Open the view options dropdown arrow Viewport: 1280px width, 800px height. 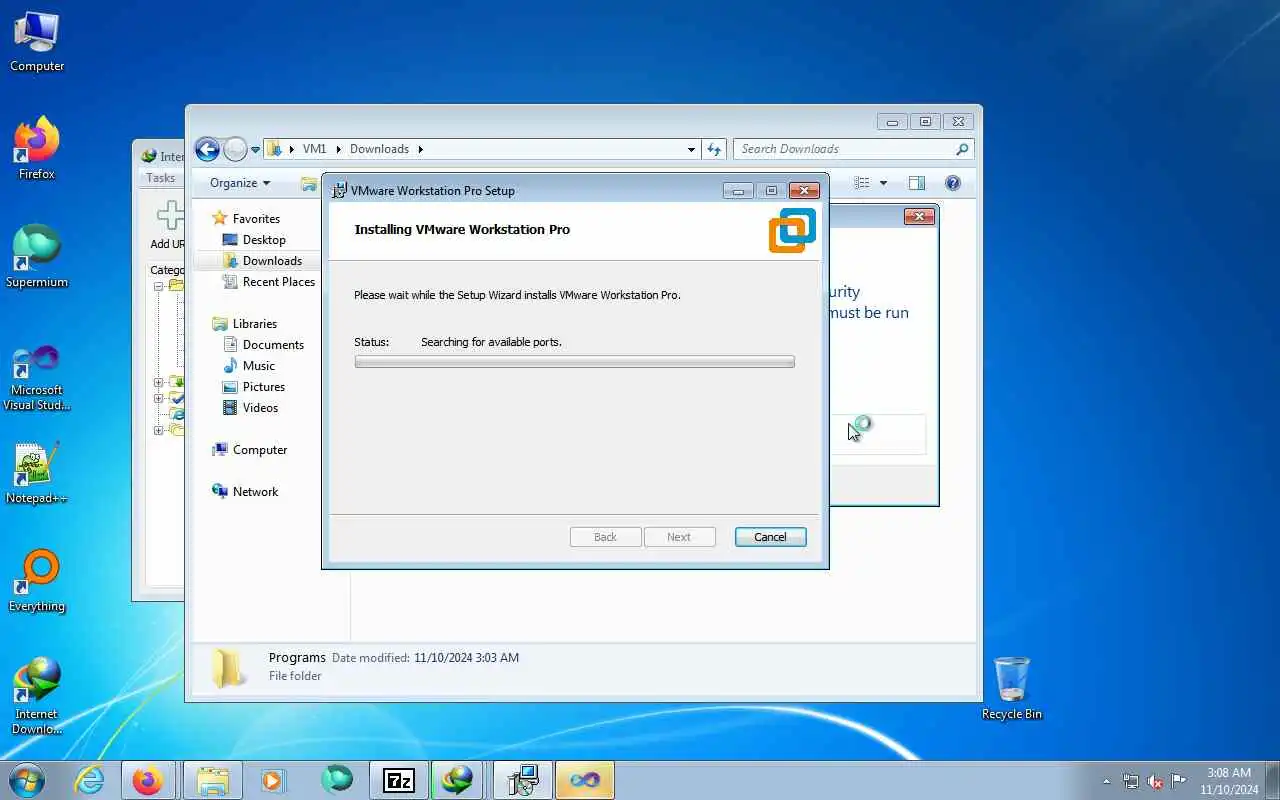[883, 183]
